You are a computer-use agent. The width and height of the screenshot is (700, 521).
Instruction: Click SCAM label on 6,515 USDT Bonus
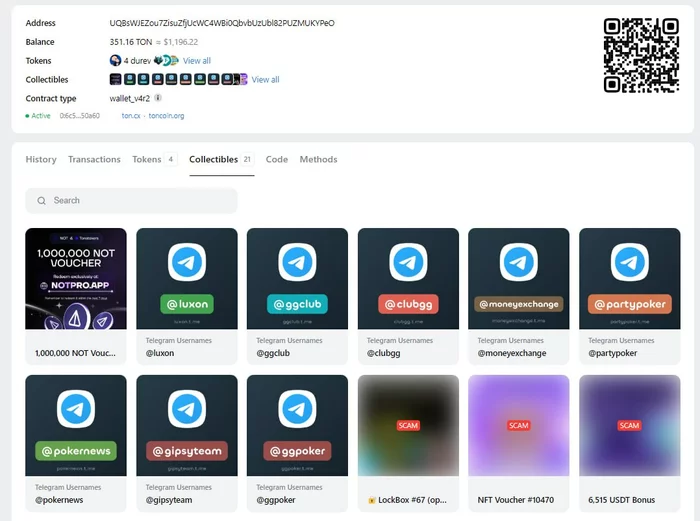629,425
